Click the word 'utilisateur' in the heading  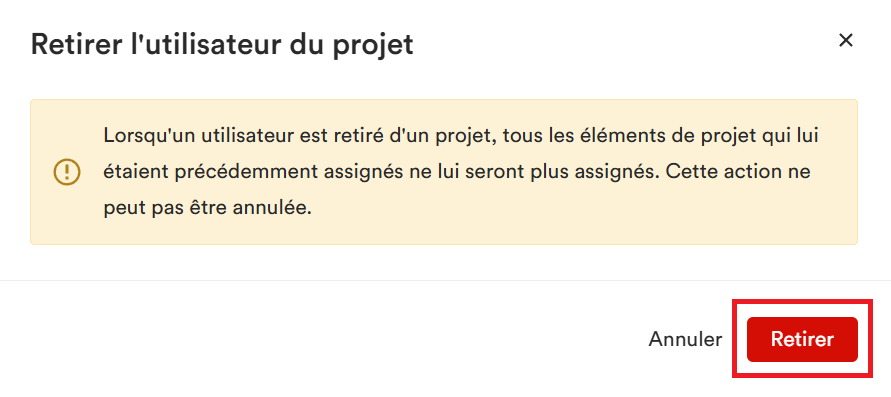[213, 44]
